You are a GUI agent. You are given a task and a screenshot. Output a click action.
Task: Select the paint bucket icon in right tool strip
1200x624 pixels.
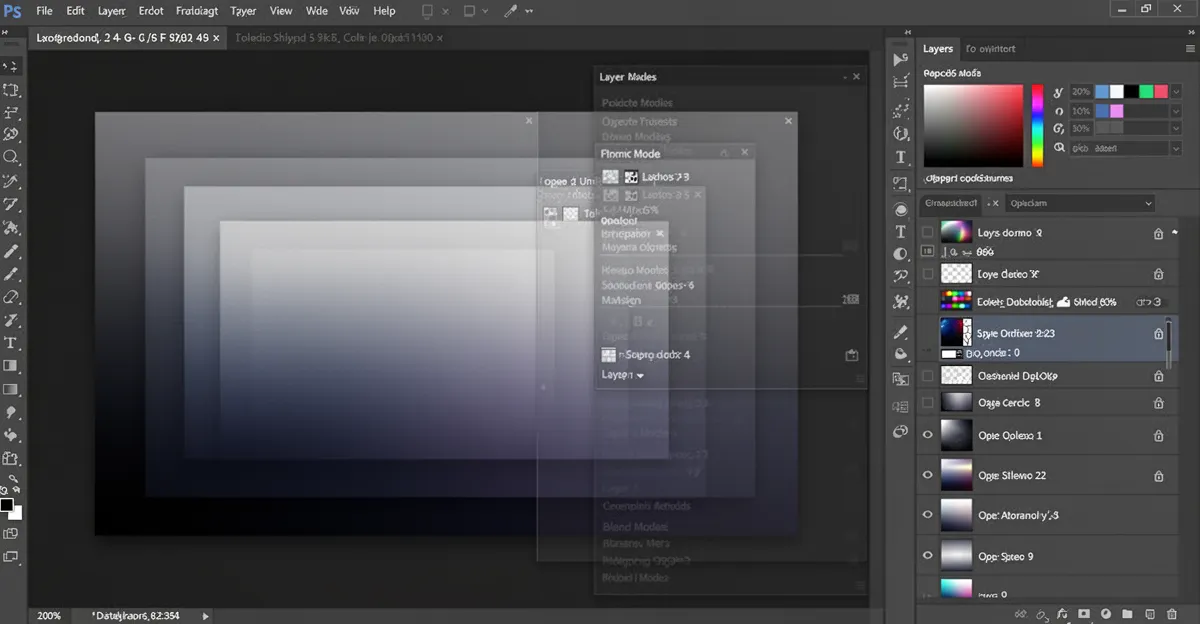point(901,354)
